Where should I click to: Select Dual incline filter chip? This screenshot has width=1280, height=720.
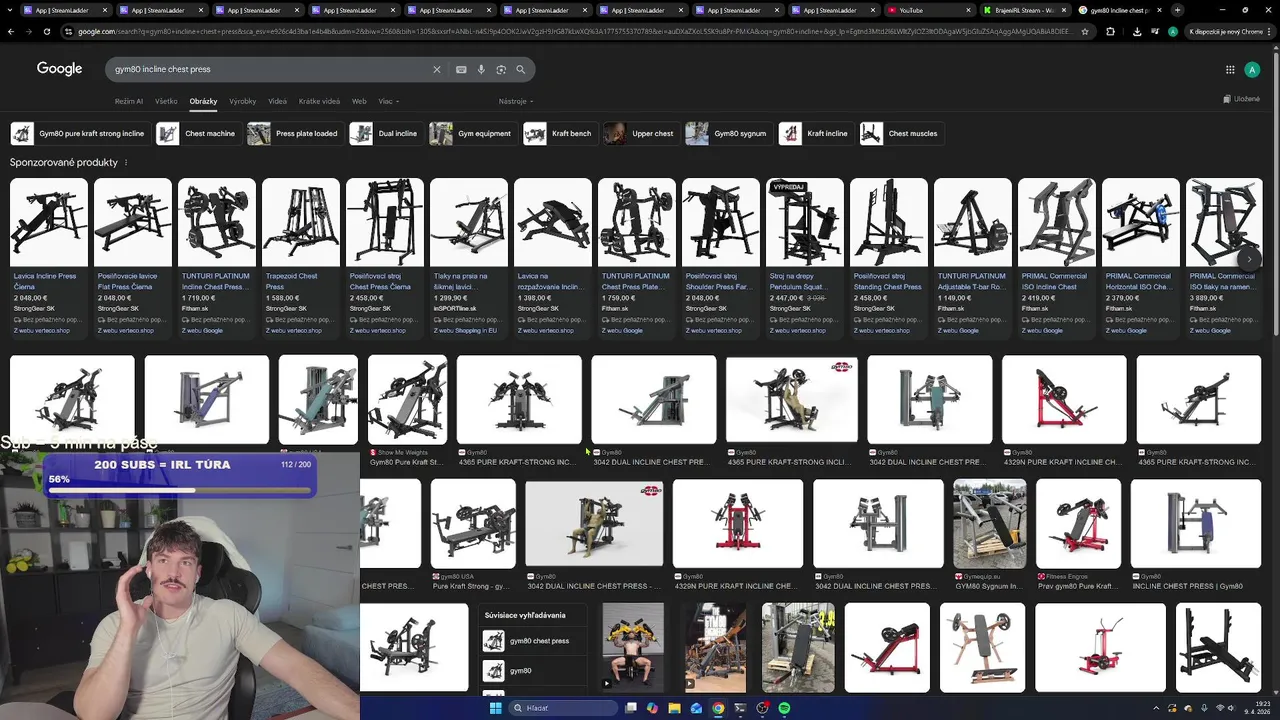pyautogui.click(x=386, y=133)
